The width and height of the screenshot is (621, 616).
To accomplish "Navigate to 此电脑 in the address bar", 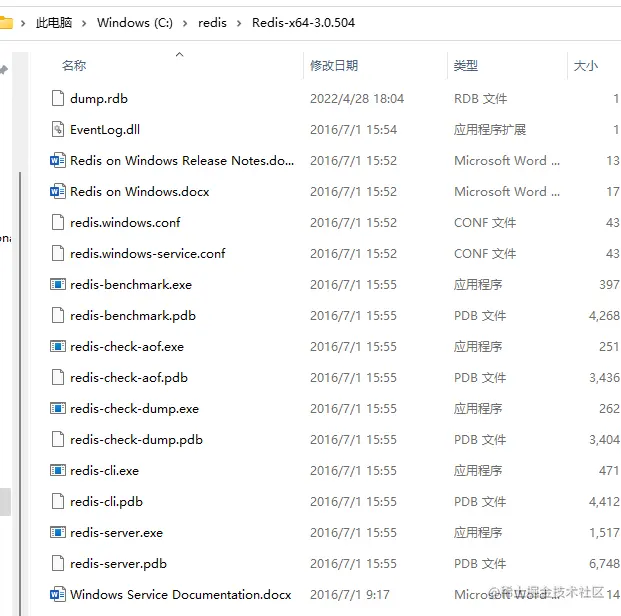I will (54, 23).
